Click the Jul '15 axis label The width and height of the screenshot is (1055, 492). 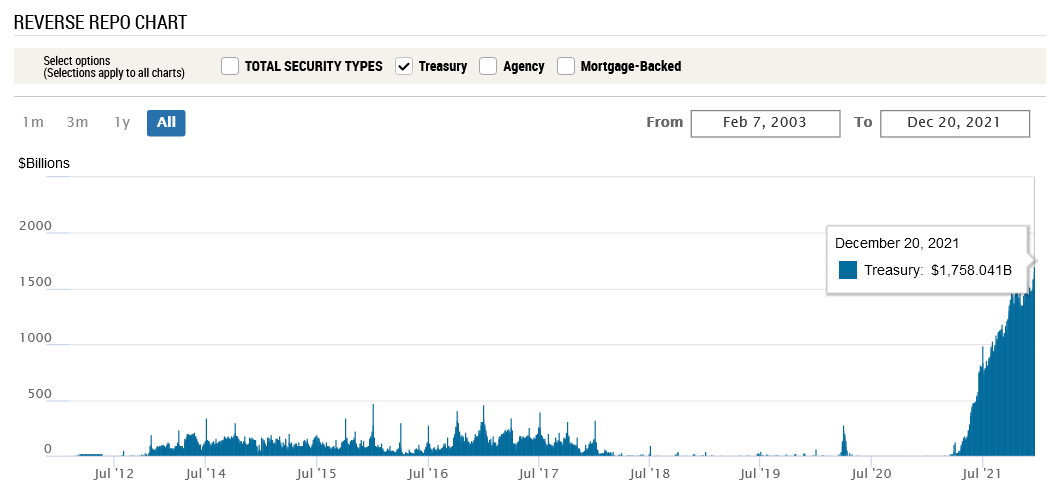tap(316, 475)
